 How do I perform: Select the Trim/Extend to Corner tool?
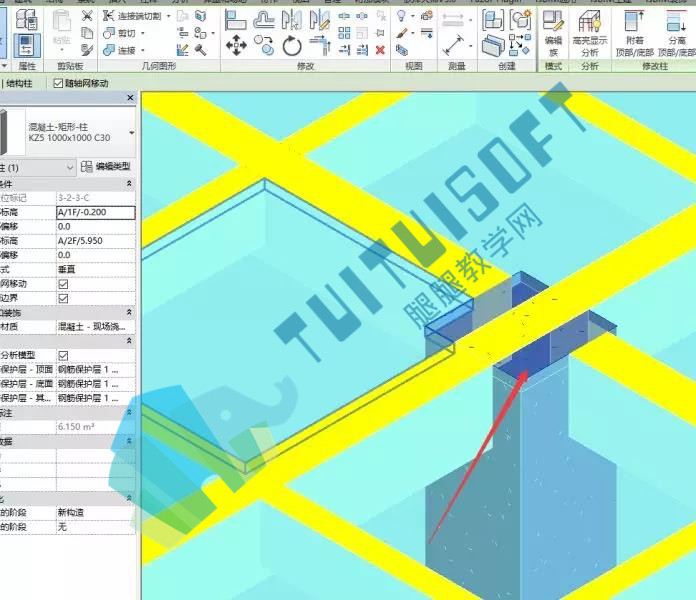(320, 46)
